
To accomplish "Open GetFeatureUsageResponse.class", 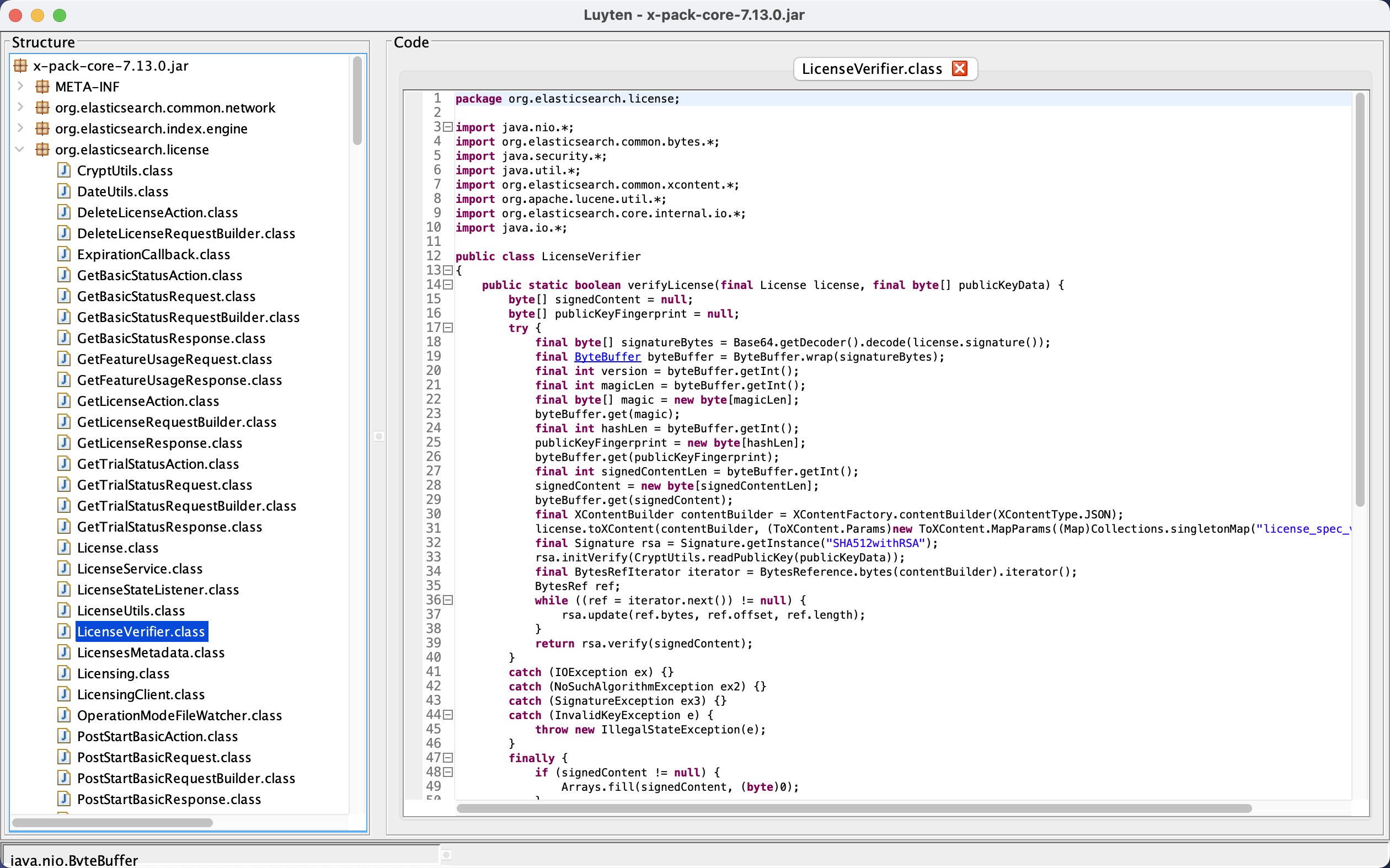I will [179, 380].
